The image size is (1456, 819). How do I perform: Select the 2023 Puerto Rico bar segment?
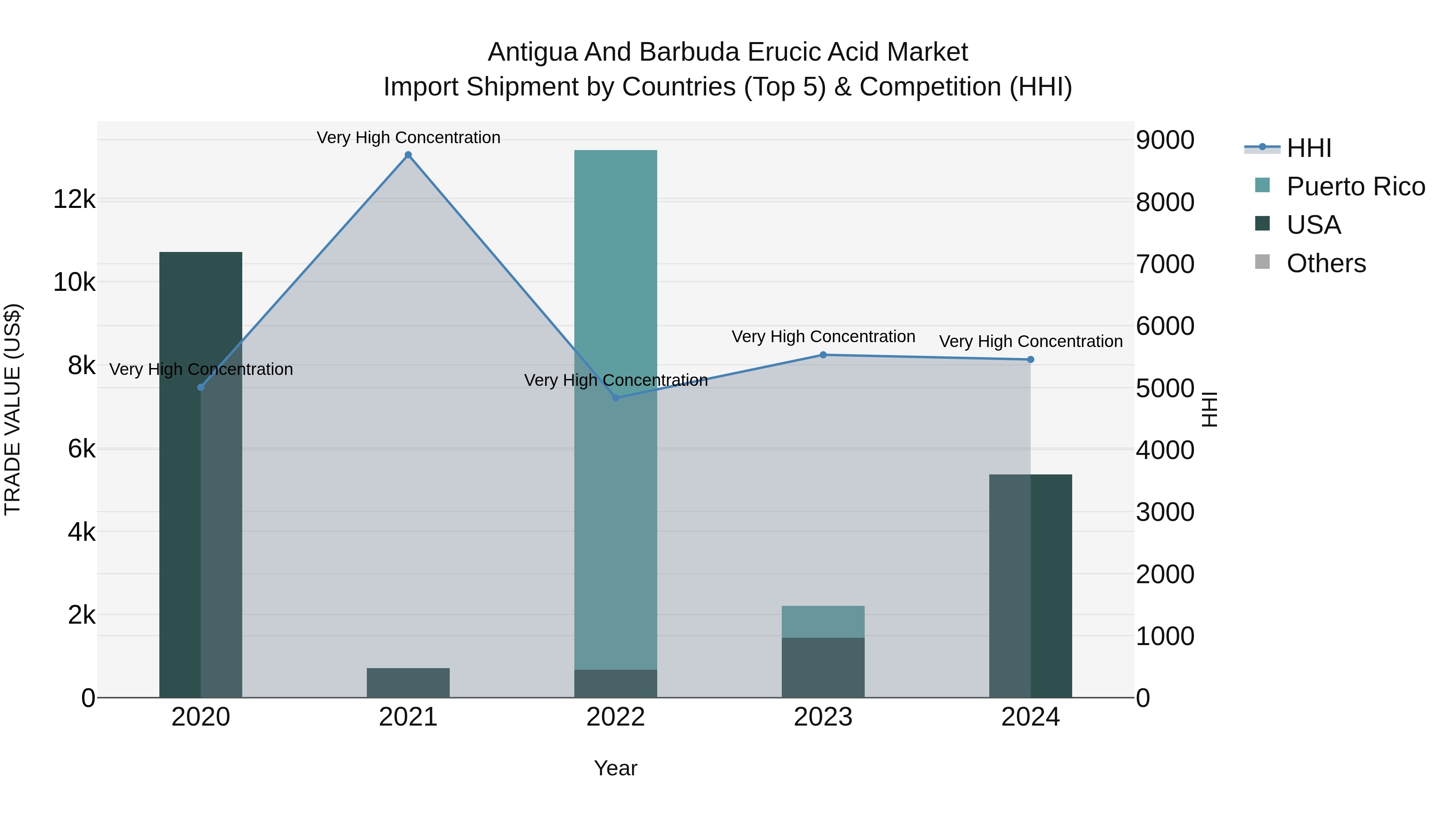823,622
